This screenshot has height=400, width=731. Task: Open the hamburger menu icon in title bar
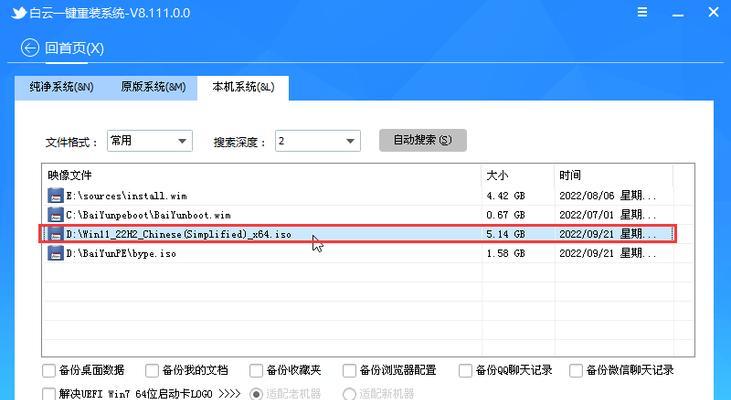(642, 12)
